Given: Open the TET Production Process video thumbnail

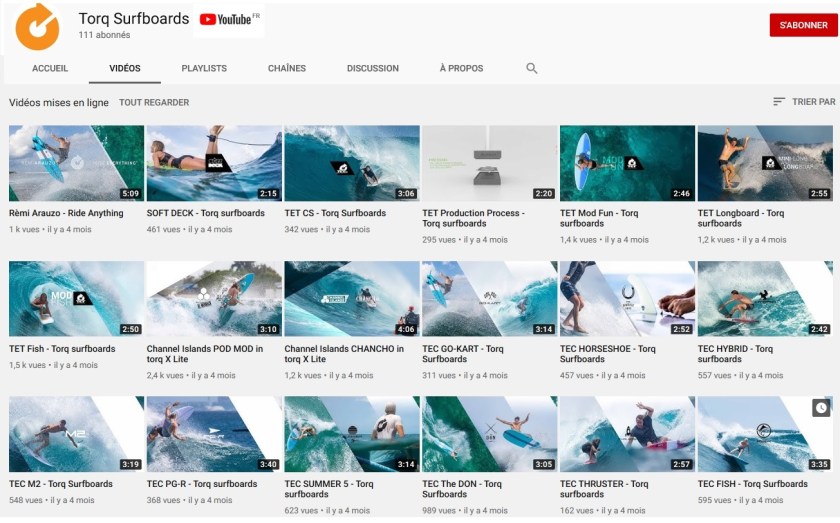Looking at the screenshot, I should coord(489,163).
